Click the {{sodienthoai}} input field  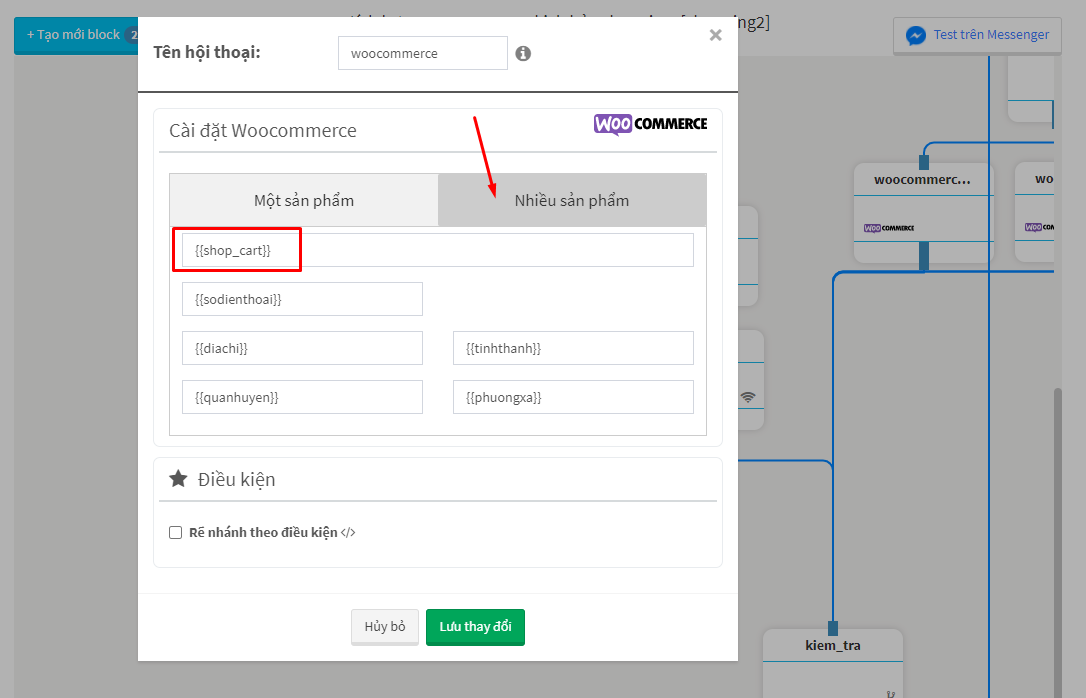click(302, 299)
